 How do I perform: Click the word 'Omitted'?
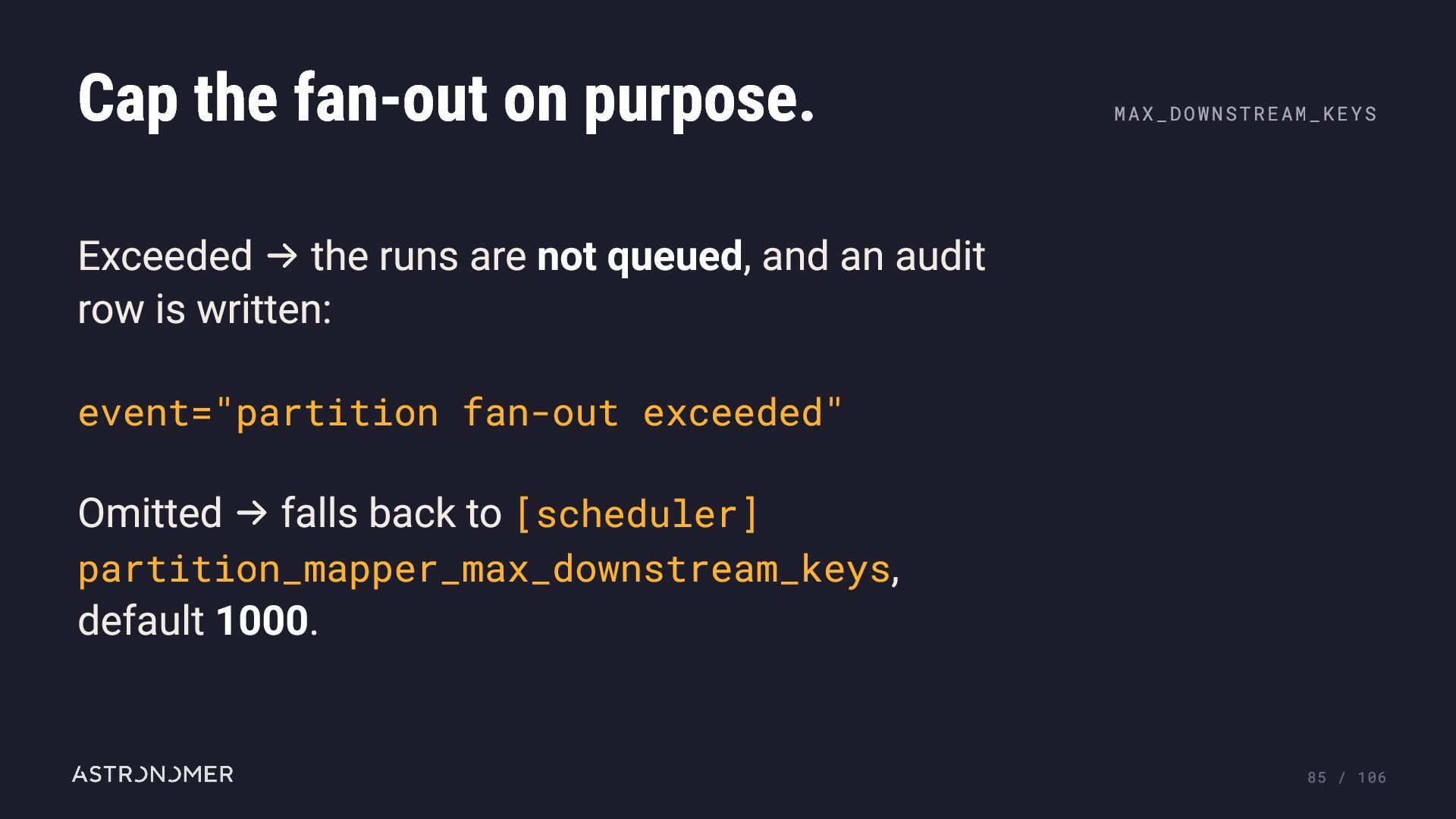150,513
